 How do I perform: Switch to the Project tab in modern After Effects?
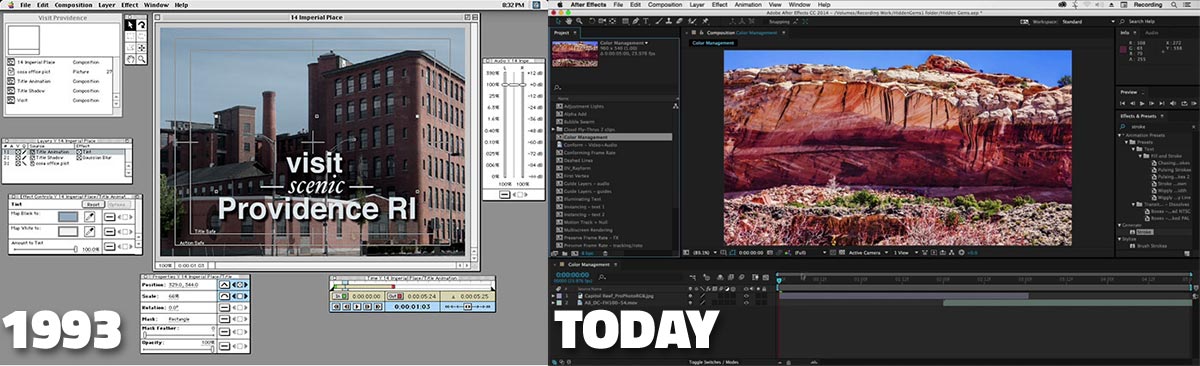[x=561, y=33]
